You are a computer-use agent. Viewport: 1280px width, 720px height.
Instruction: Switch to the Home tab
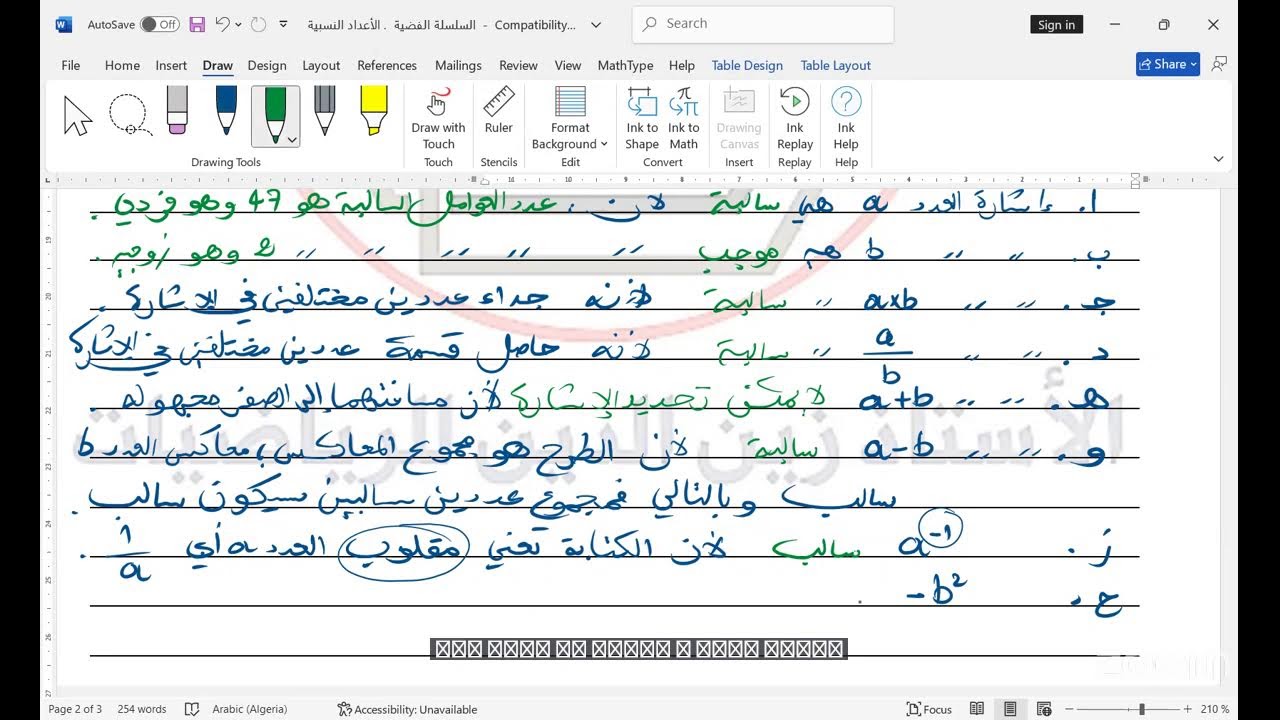coord(122,65)
